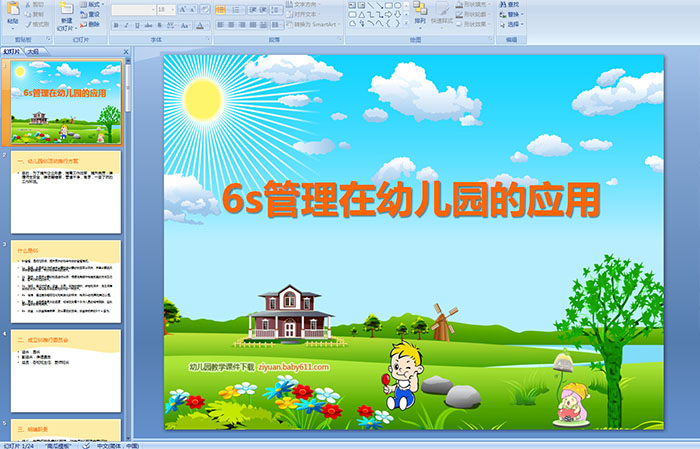Open the Paragraph dialog launcher

340,39
